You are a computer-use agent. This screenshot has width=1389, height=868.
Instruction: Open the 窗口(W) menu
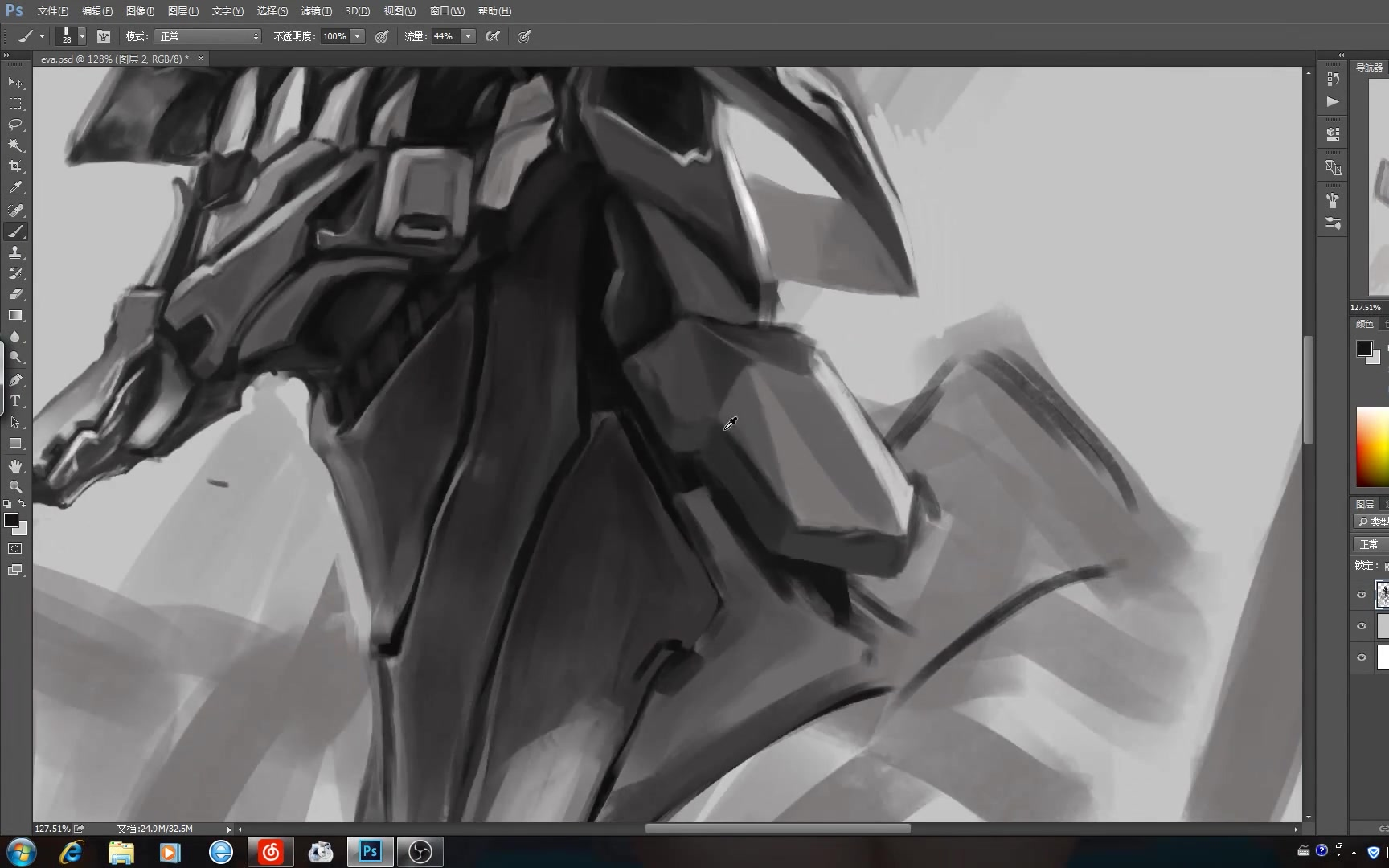coord(447,11)
